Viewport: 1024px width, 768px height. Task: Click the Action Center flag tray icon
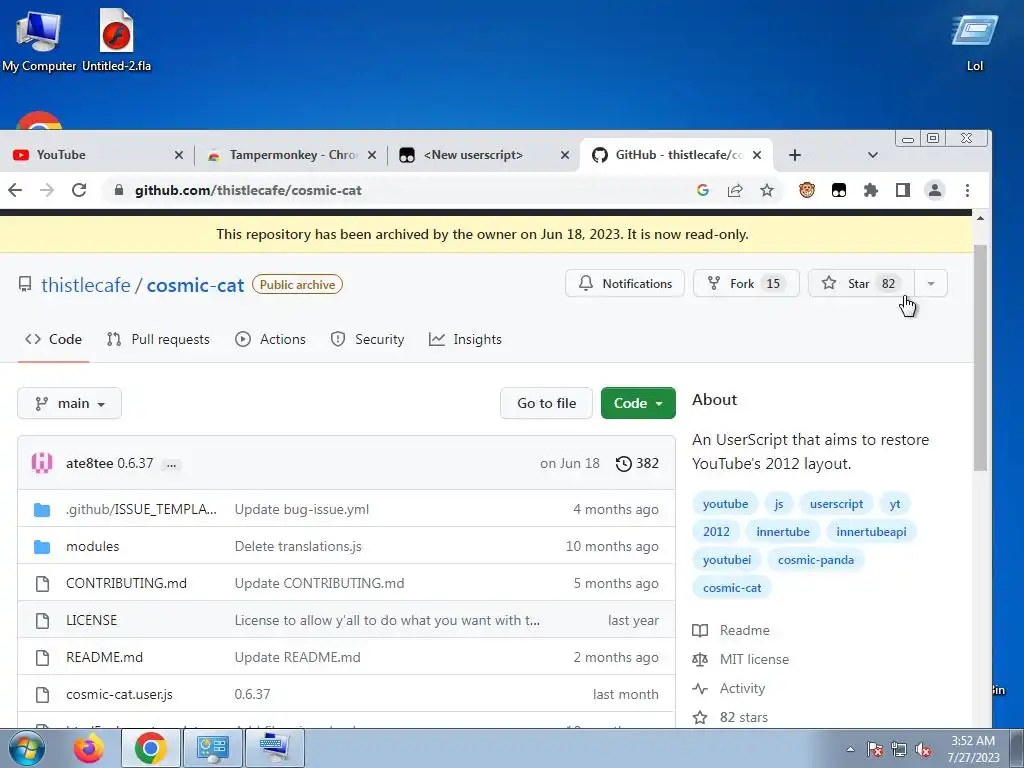(875, 750)
